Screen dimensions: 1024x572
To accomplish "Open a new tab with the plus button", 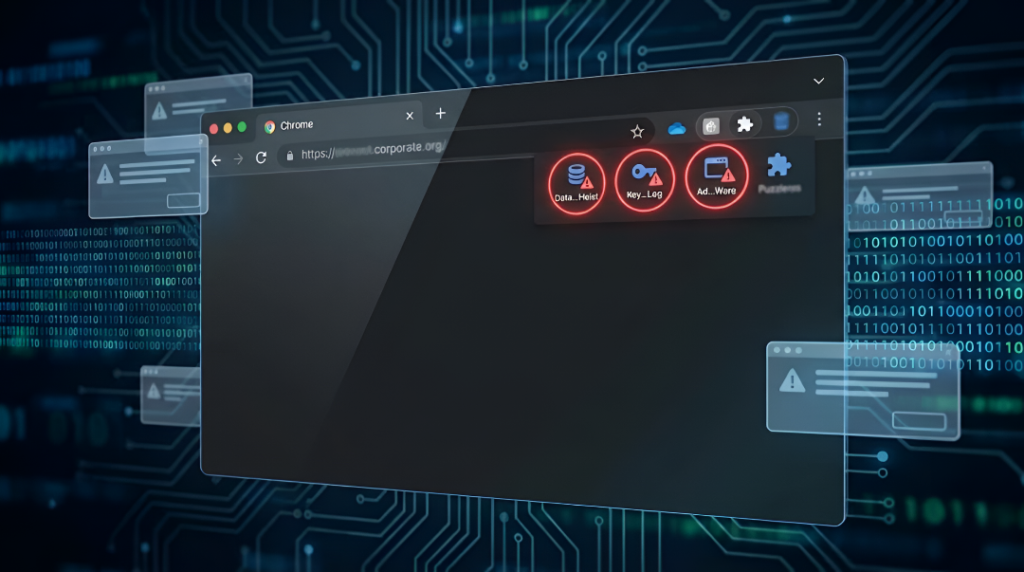I will 440,113.
